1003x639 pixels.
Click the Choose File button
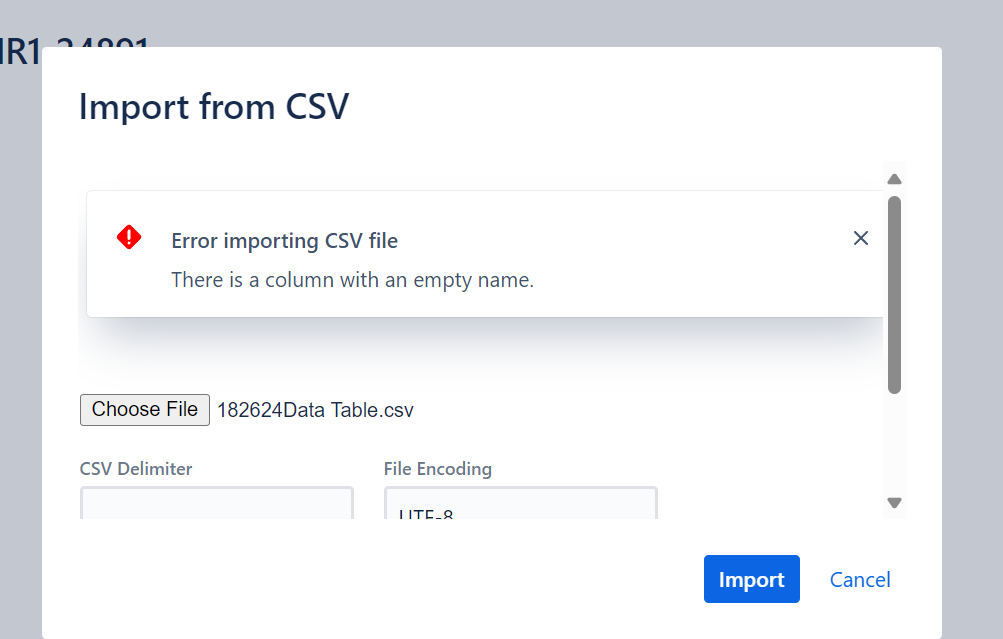point(145,409)
